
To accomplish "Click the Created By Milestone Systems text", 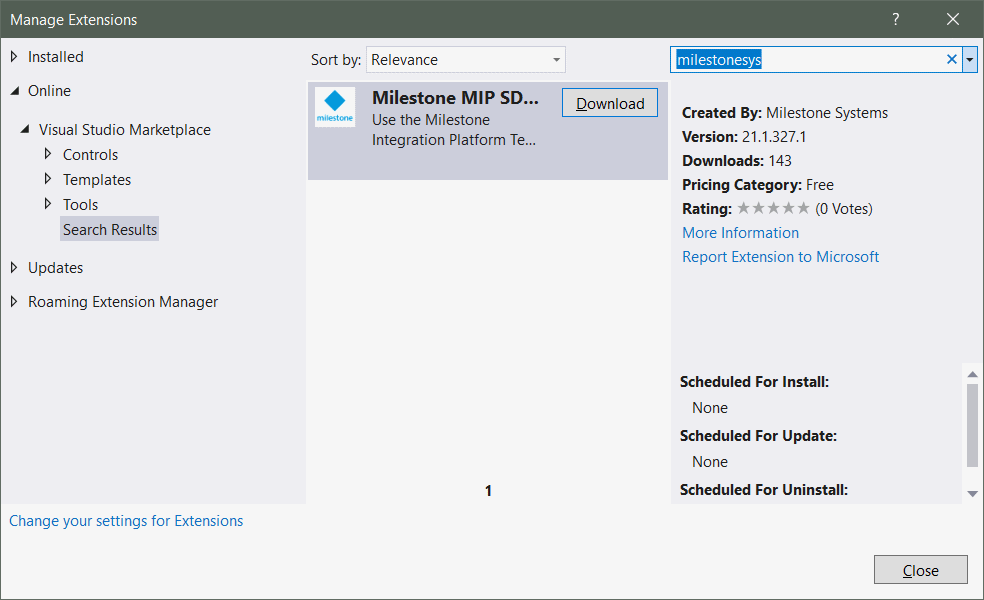I will (x=785, y=113).
